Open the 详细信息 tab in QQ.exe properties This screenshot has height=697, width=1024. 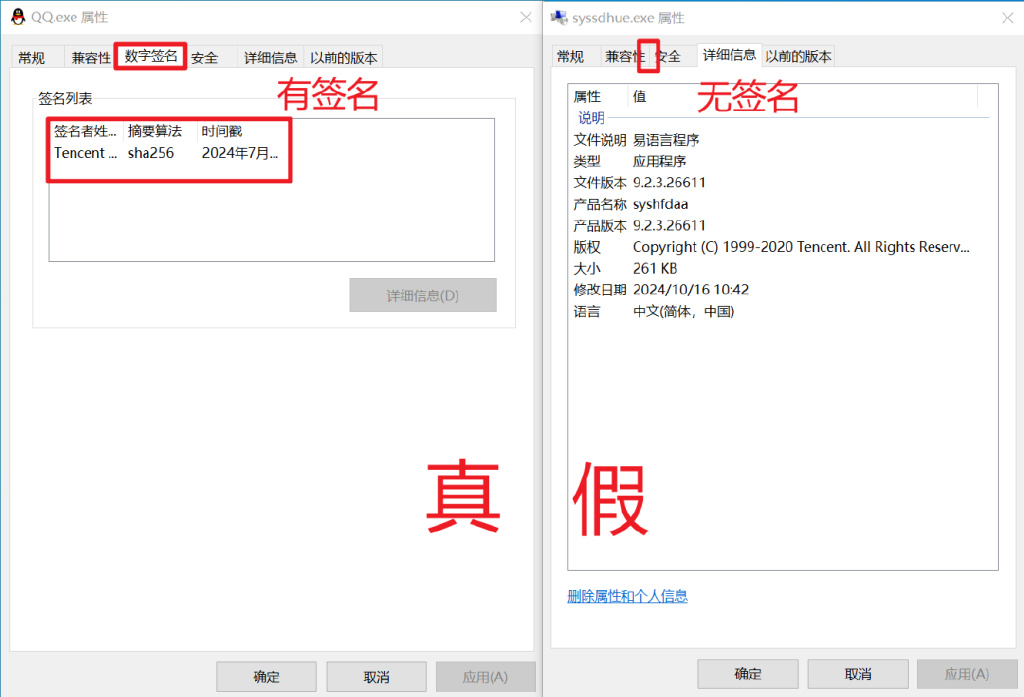click(270, 58)
